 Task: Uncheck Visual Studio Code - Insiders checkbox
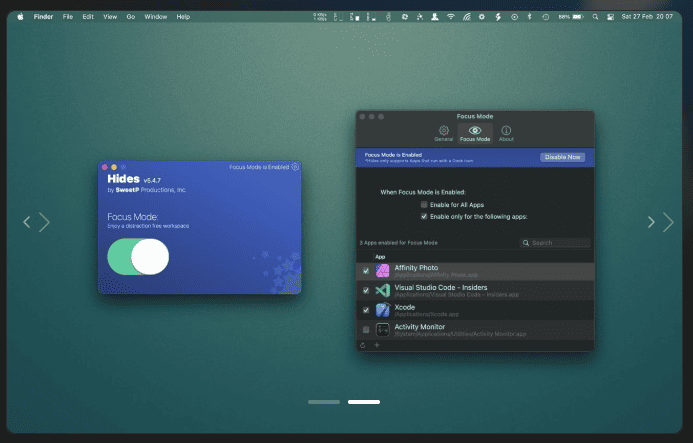(x=366, y=290)
